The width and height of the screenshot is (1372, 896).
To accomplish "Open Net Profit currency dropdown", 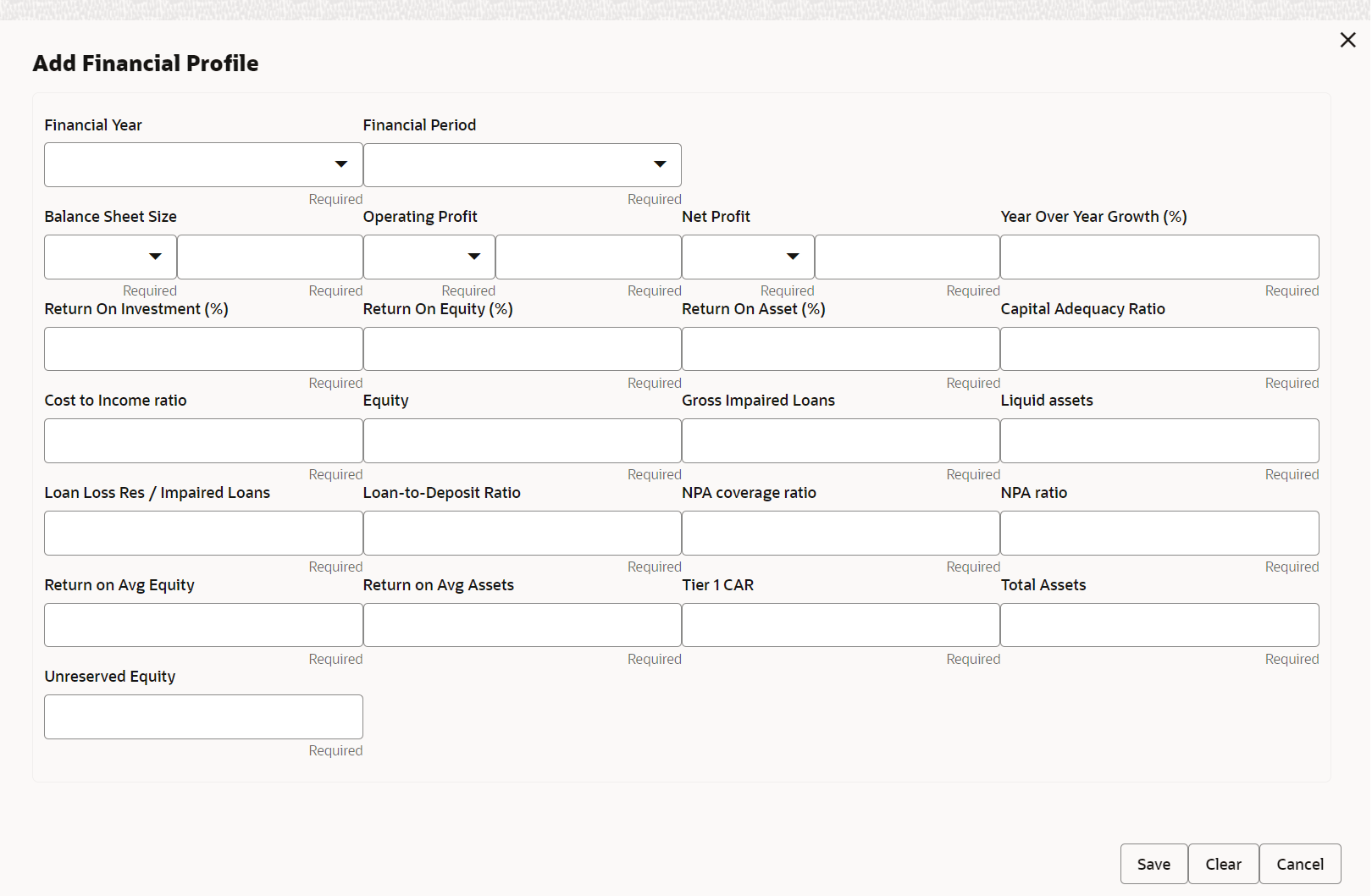I will [x=748, y=257].
